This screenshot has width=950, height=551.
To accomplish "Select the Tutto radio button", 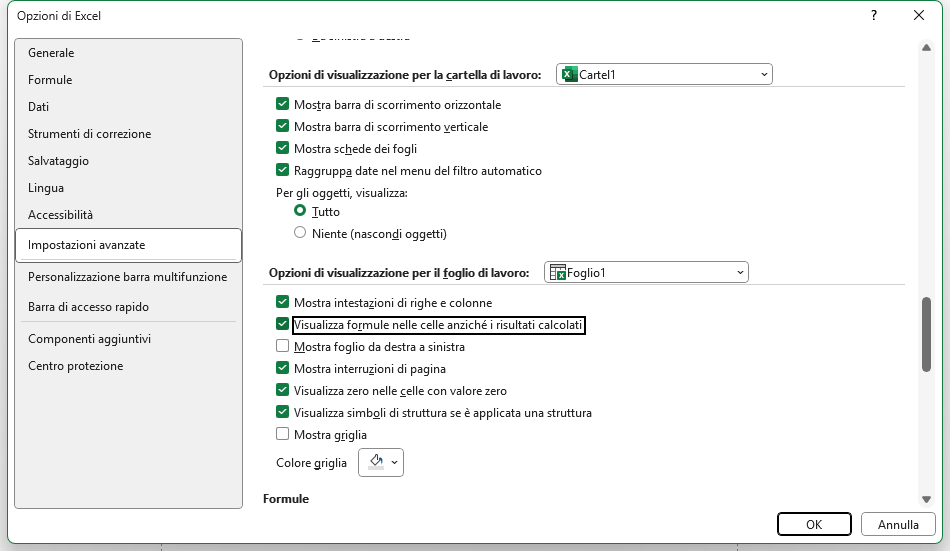I will (300, 211).
